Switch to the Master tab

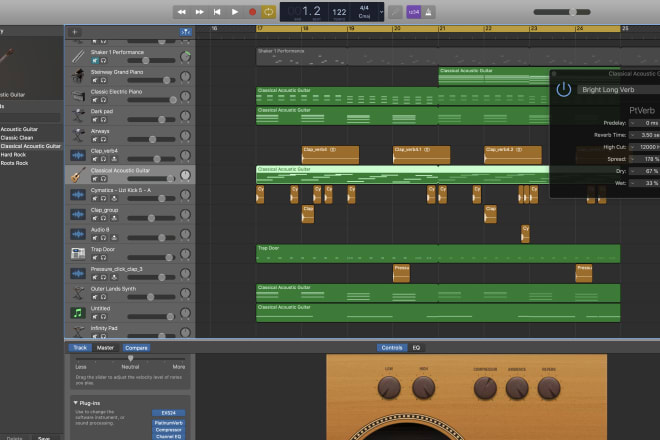coord(105,348)
